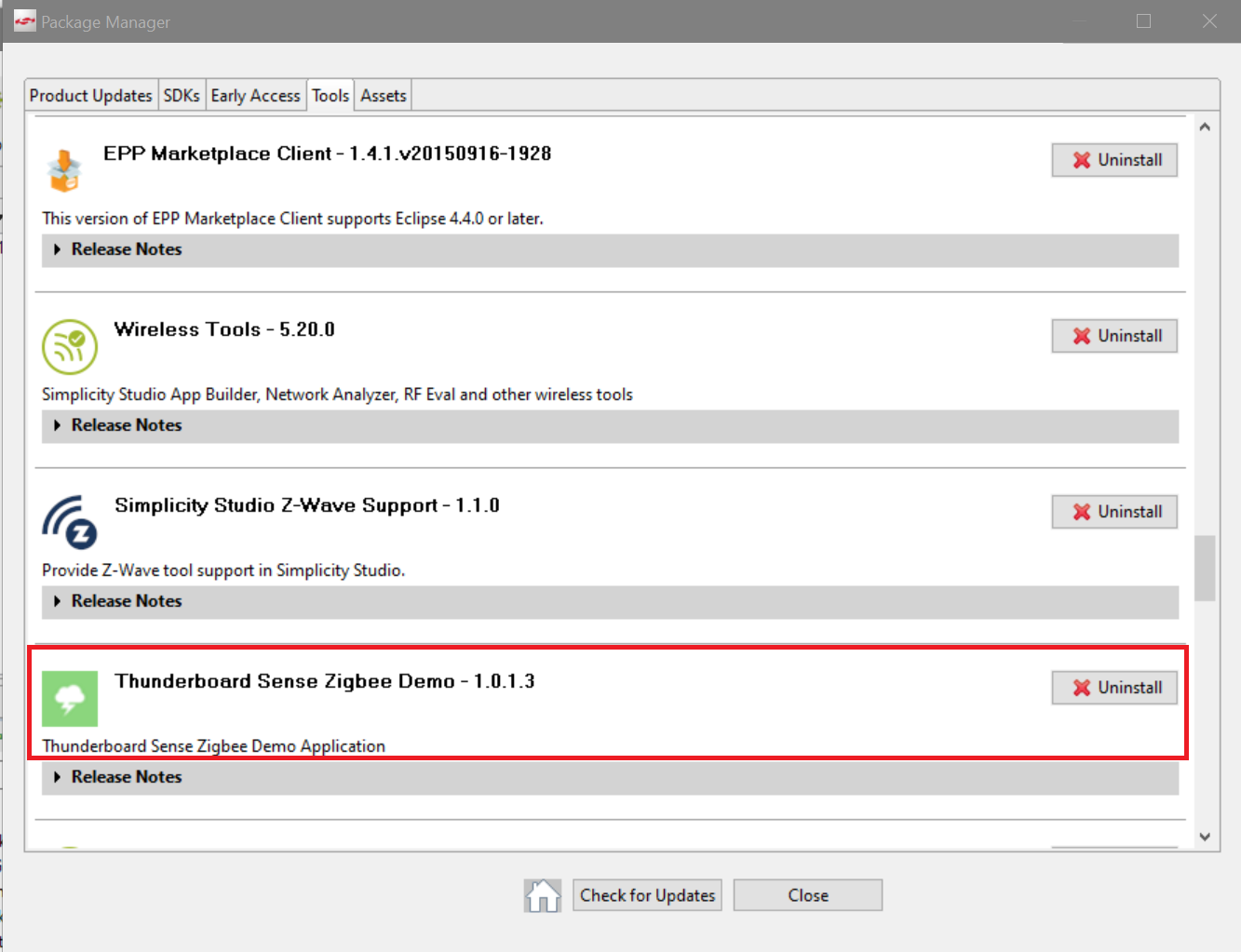
Task: Click the Check for Updates button
Action: tap(646, 894)
